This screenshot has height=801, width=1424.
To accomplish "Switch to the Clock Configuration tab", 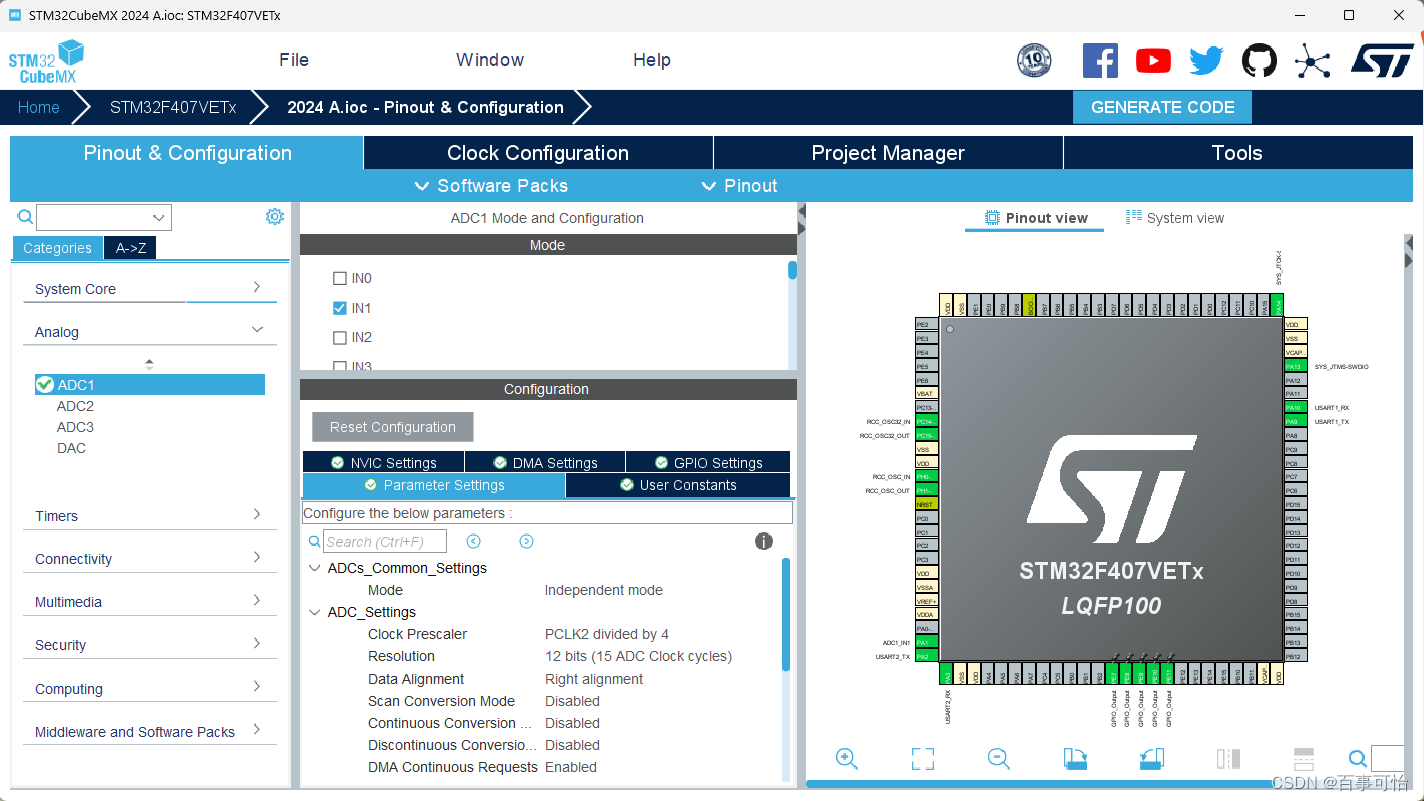I will pyautogui.click(x=538, y=152).
